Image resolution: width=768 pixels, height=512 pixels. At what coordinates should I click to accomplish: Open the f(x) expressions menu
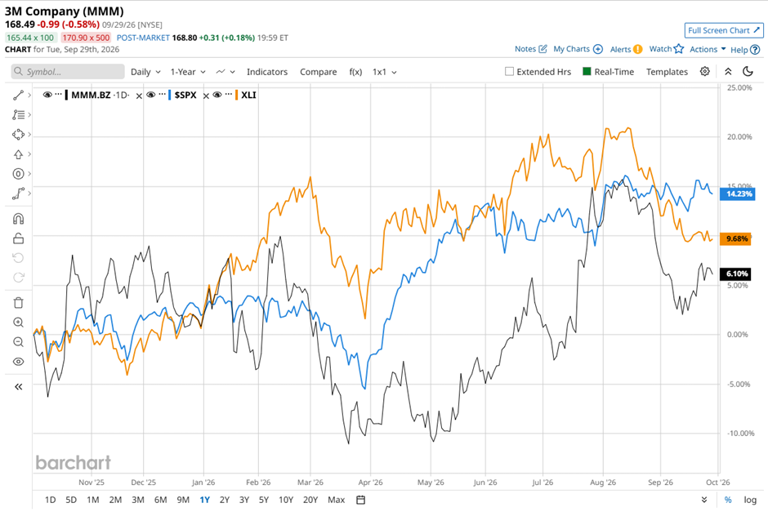pos(356,72)
